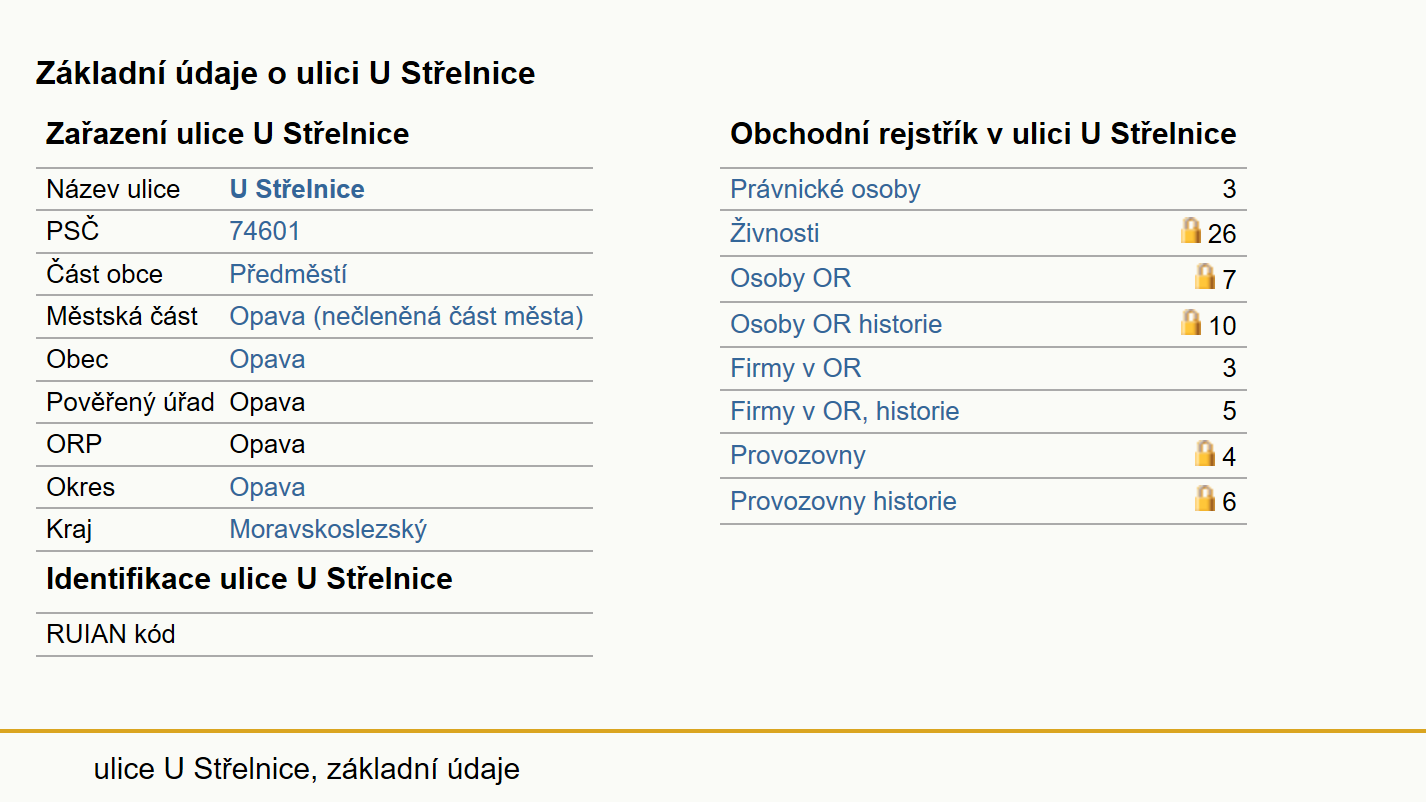Click the Opava link in Okres row

click(x=267, y=487)
